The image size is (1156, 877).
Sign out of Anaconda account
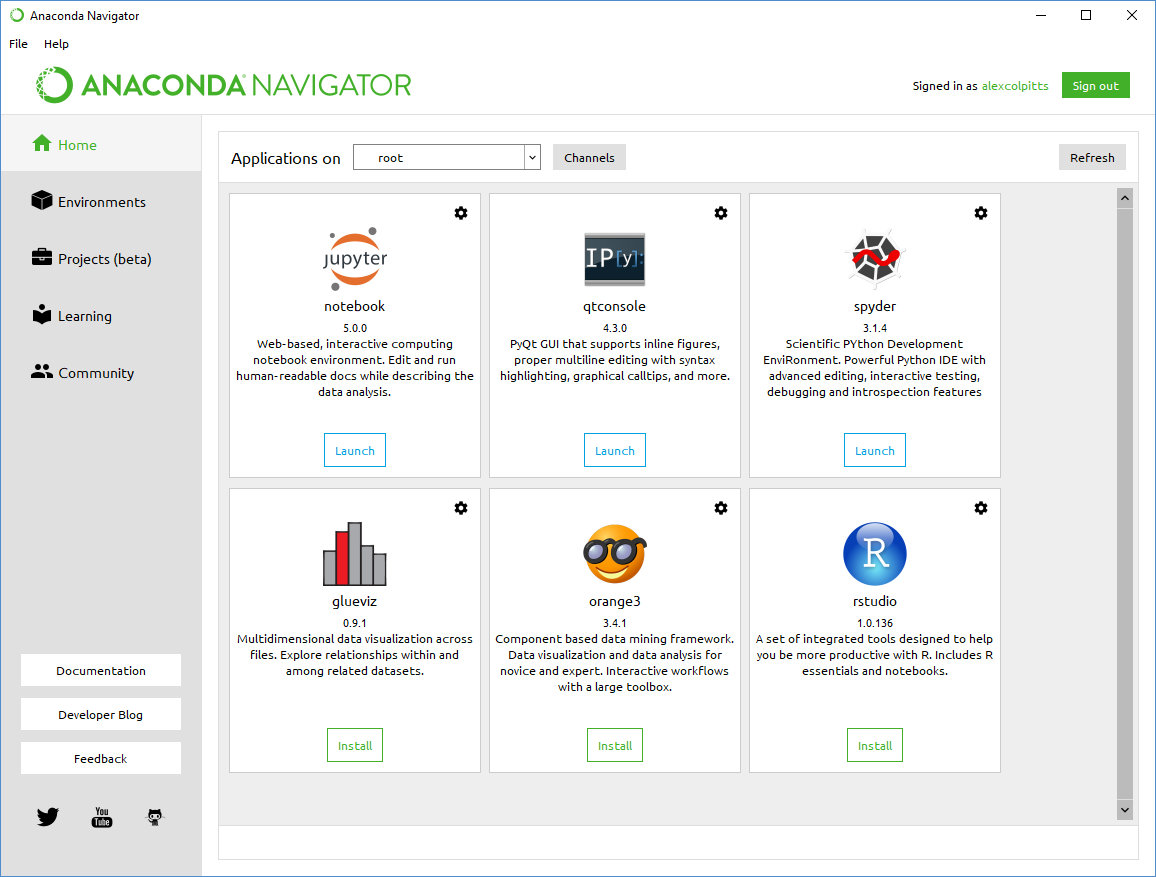pyautogui.click(x=1096, y=85)
